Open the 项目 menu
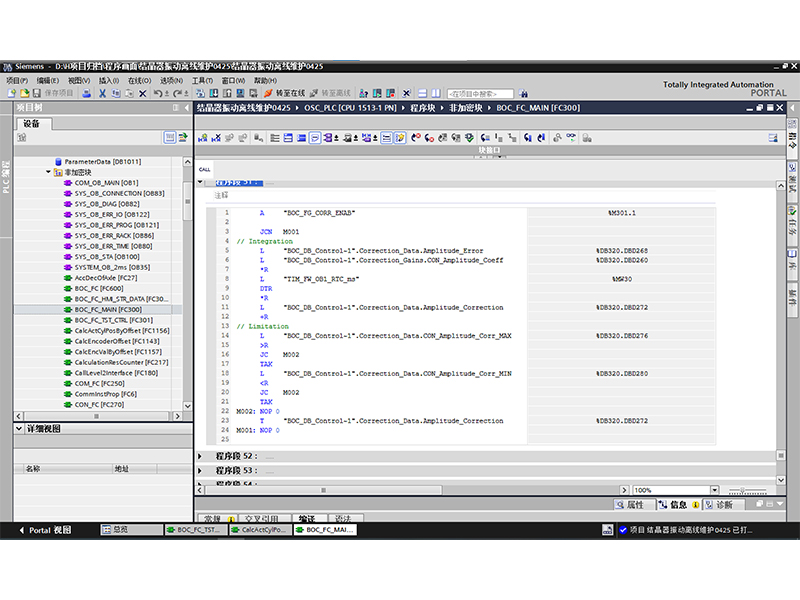 (x=17, y=80)
